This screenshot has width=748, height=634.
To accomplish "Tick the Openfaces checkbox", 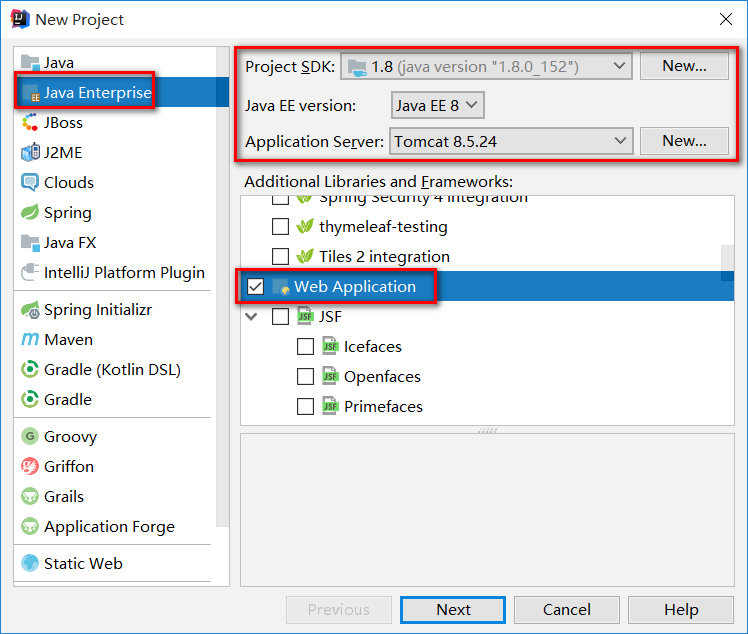I will 305,377.
